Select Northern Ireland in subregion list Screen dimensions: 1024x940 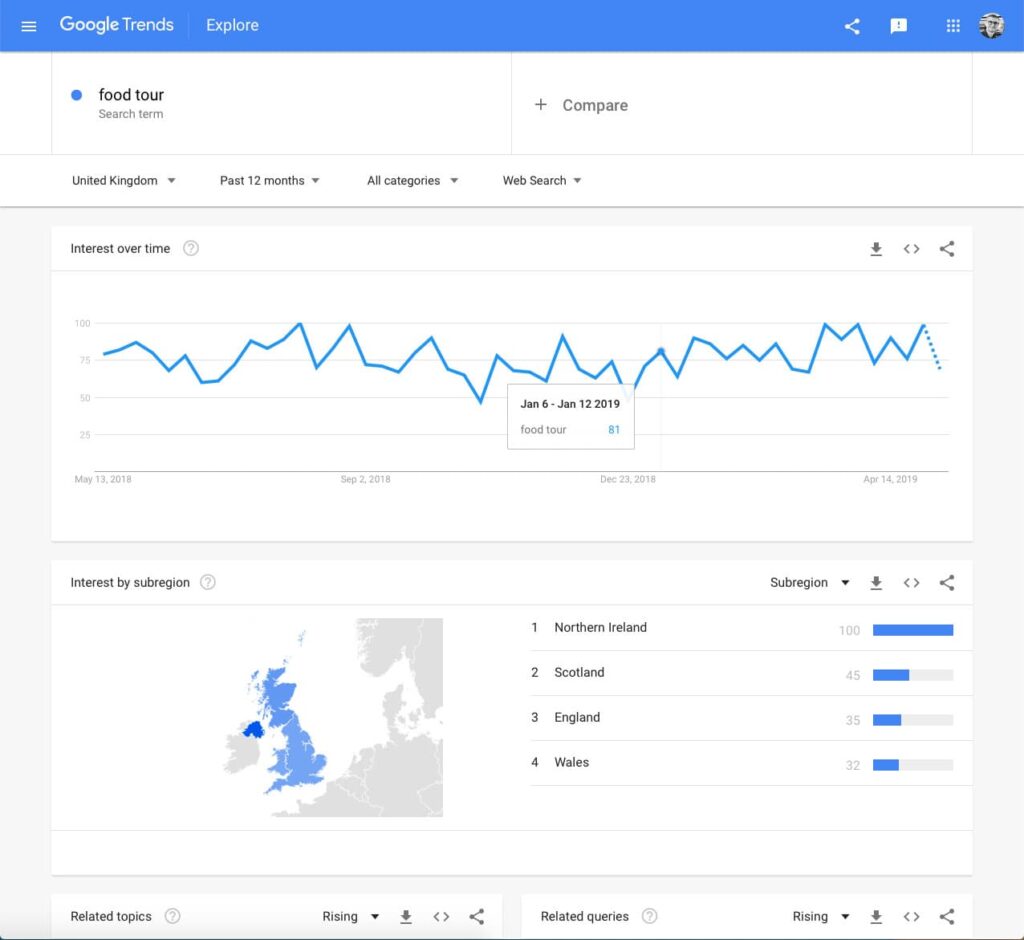pos(600,628)
